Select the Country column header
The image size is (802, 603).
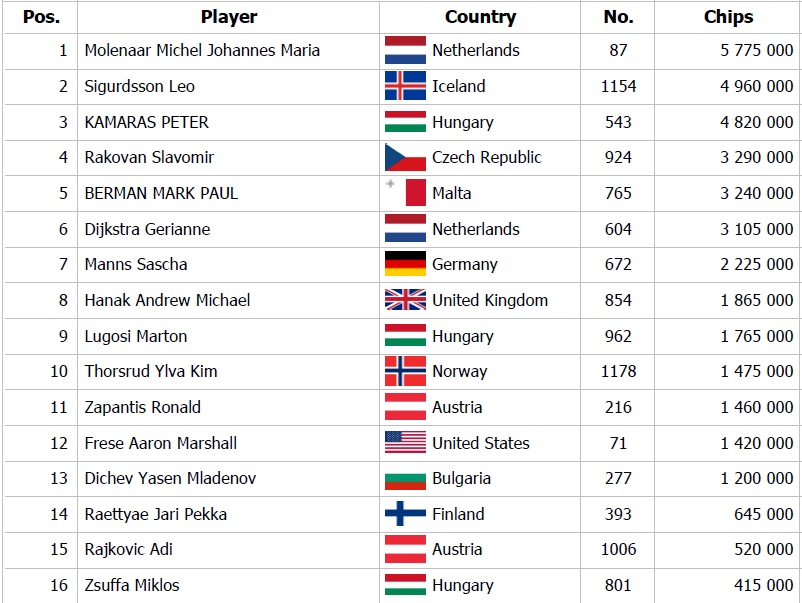(480, 17)
